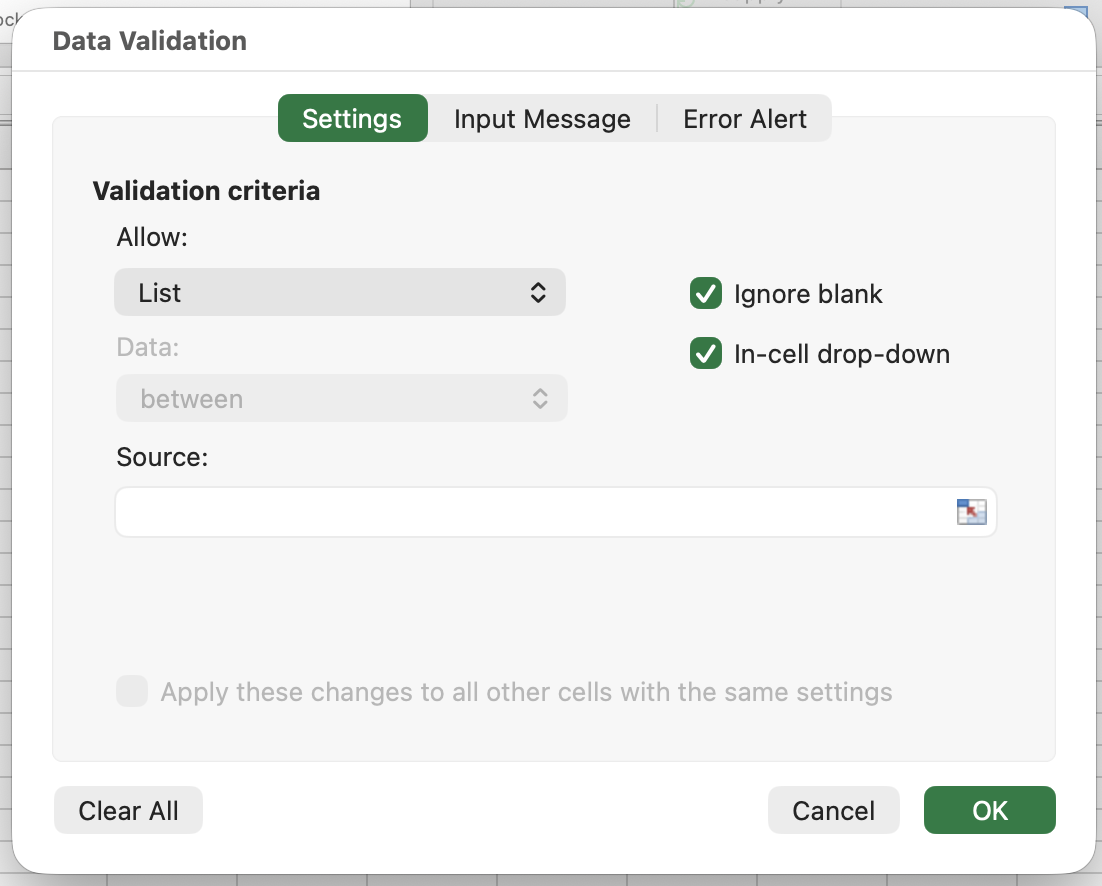This screenshot has width=1102, height=886.
Task: Click the chevron icon on the Data dropdown
Action: click(539, 398)
